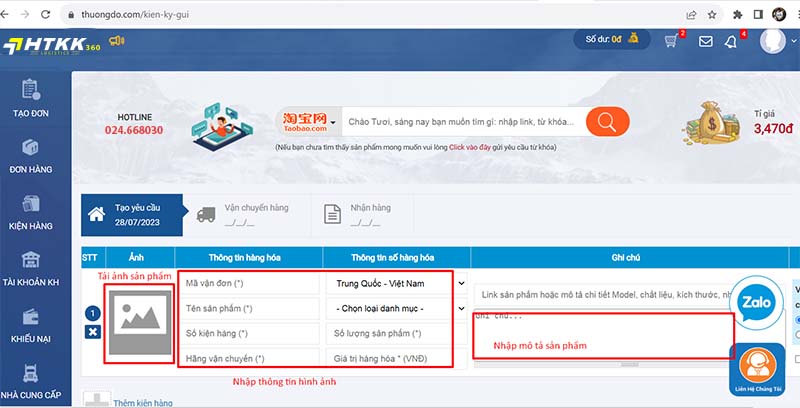Open the Liên Hệ Chúng Tôi support widget
Screen dimensions: 800x408
pyautogui.click(x=758, y=370)
